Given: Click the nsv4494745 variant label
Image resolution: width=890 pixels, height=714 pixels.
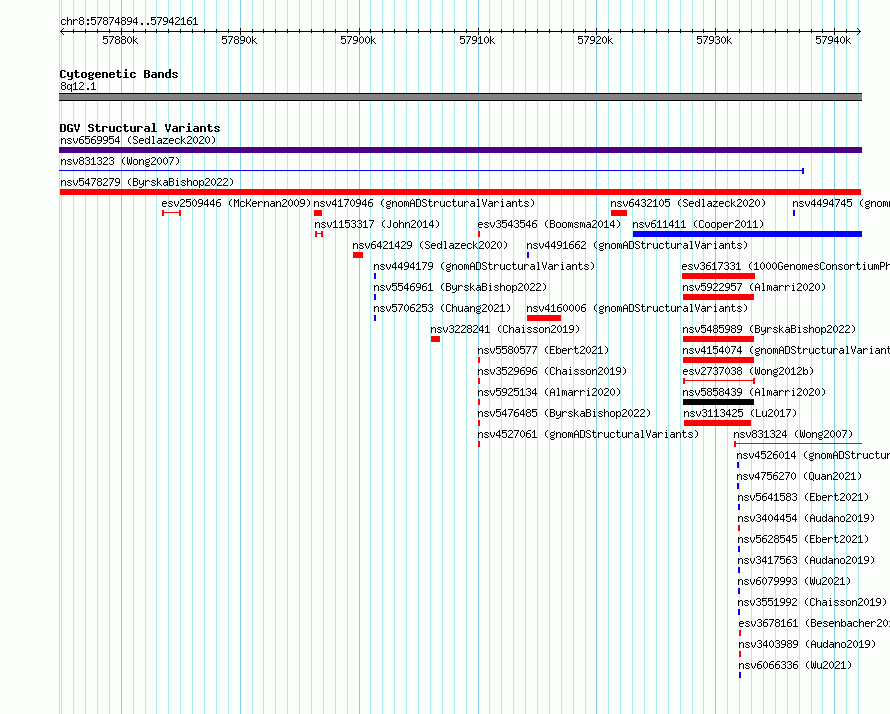Looking at the screenshot, I should (841, 203).
